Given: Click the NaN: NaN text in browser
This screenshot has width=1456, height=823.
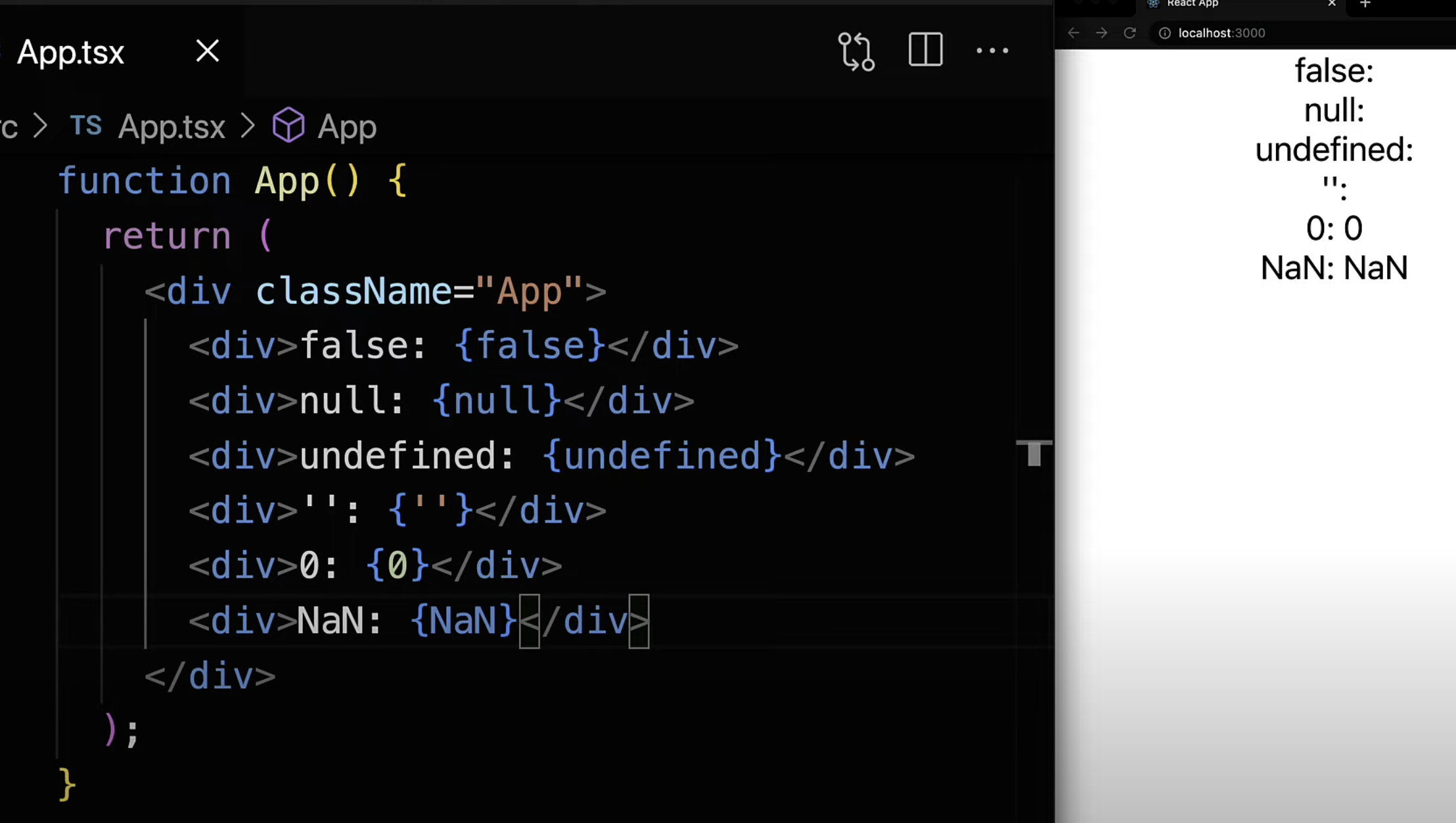Looking at the screenshot, I should (1334, 268).
